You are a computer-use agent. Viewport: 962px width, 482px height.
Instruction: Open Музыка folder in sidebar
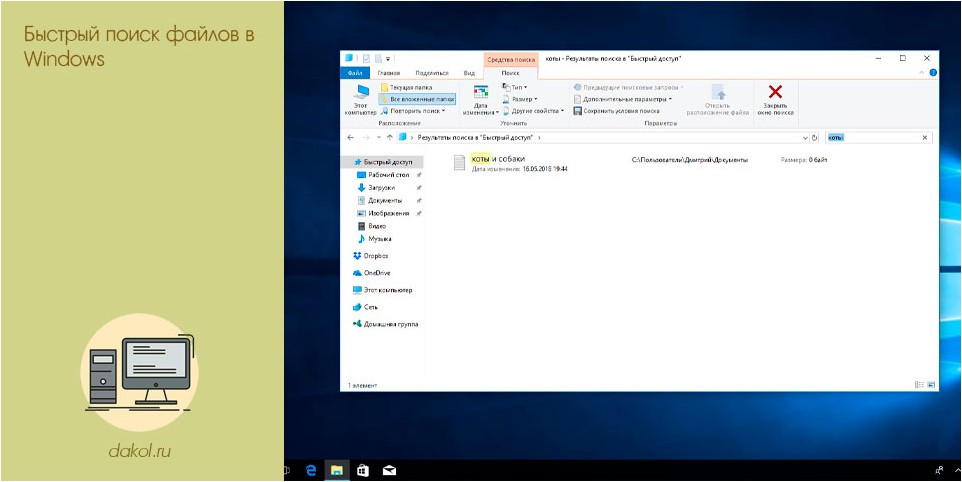(379, 239)
